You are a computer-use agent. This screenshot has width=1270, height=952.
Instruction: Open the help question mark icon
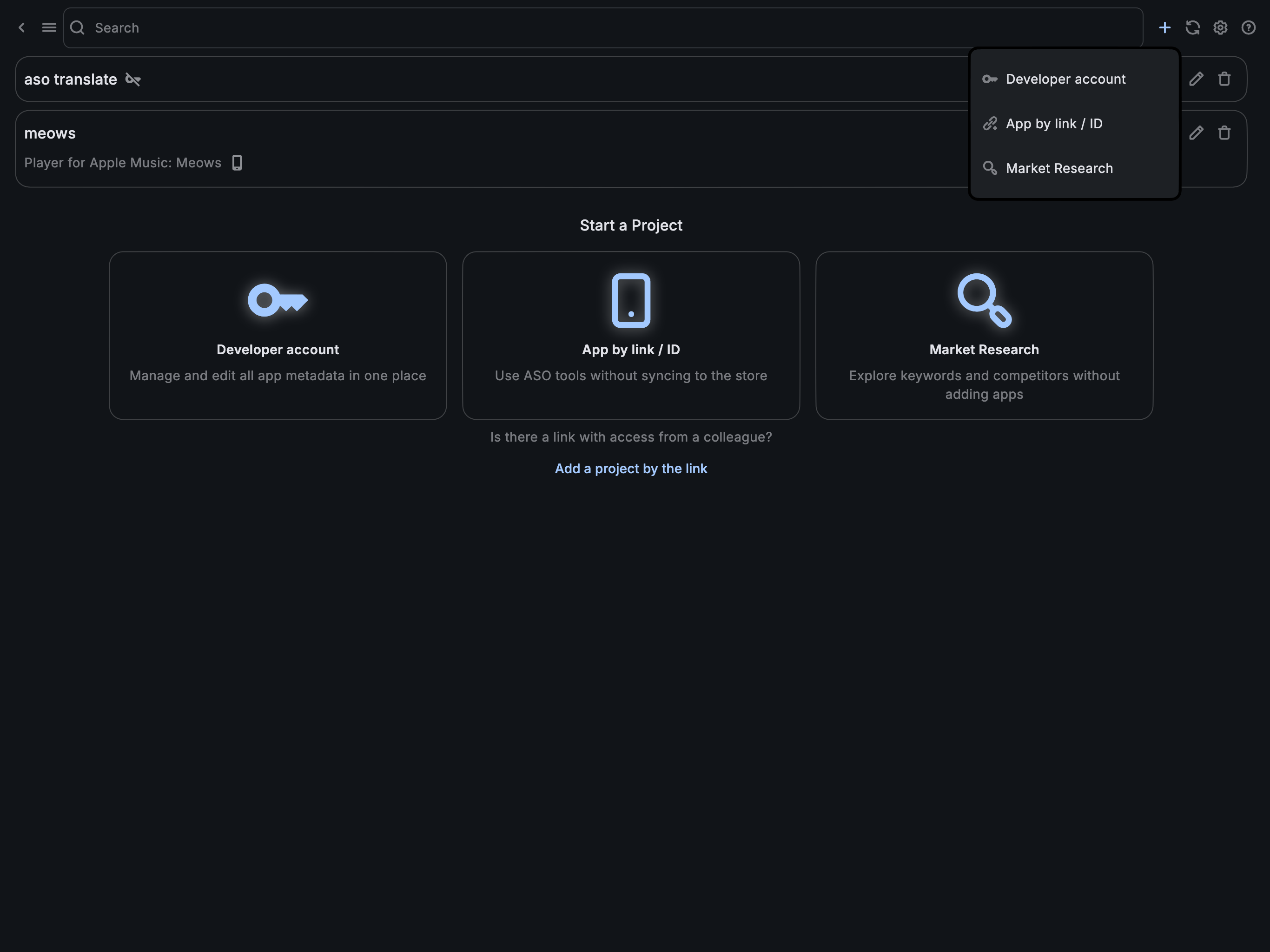coord(1248,27)
